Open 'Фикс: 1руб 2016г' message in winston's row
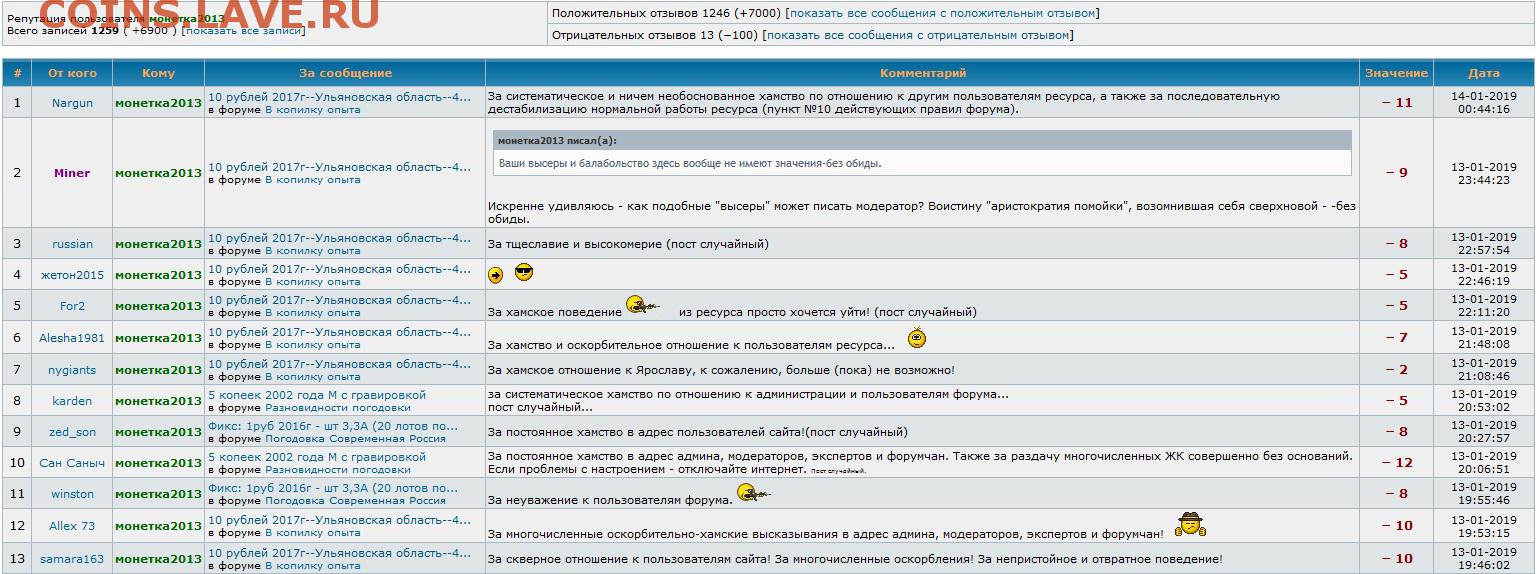This screenshot has width=1538, height=574. click(x=333, y=488)
